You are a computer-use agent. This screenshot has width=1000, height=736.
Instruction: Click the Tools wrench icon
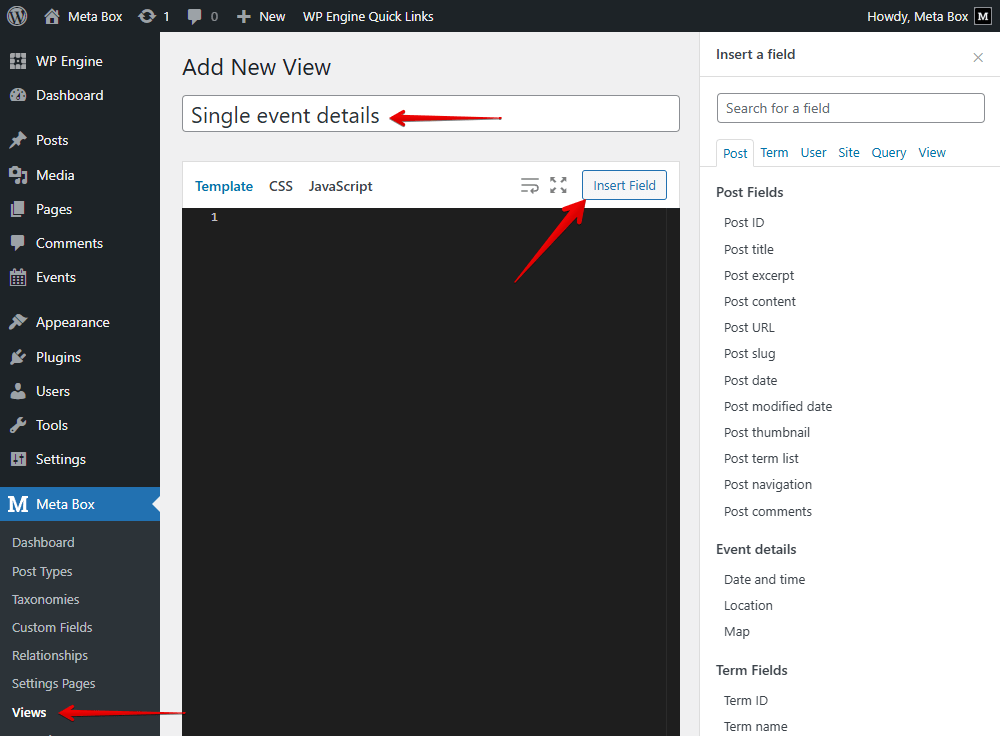[18, 425]
